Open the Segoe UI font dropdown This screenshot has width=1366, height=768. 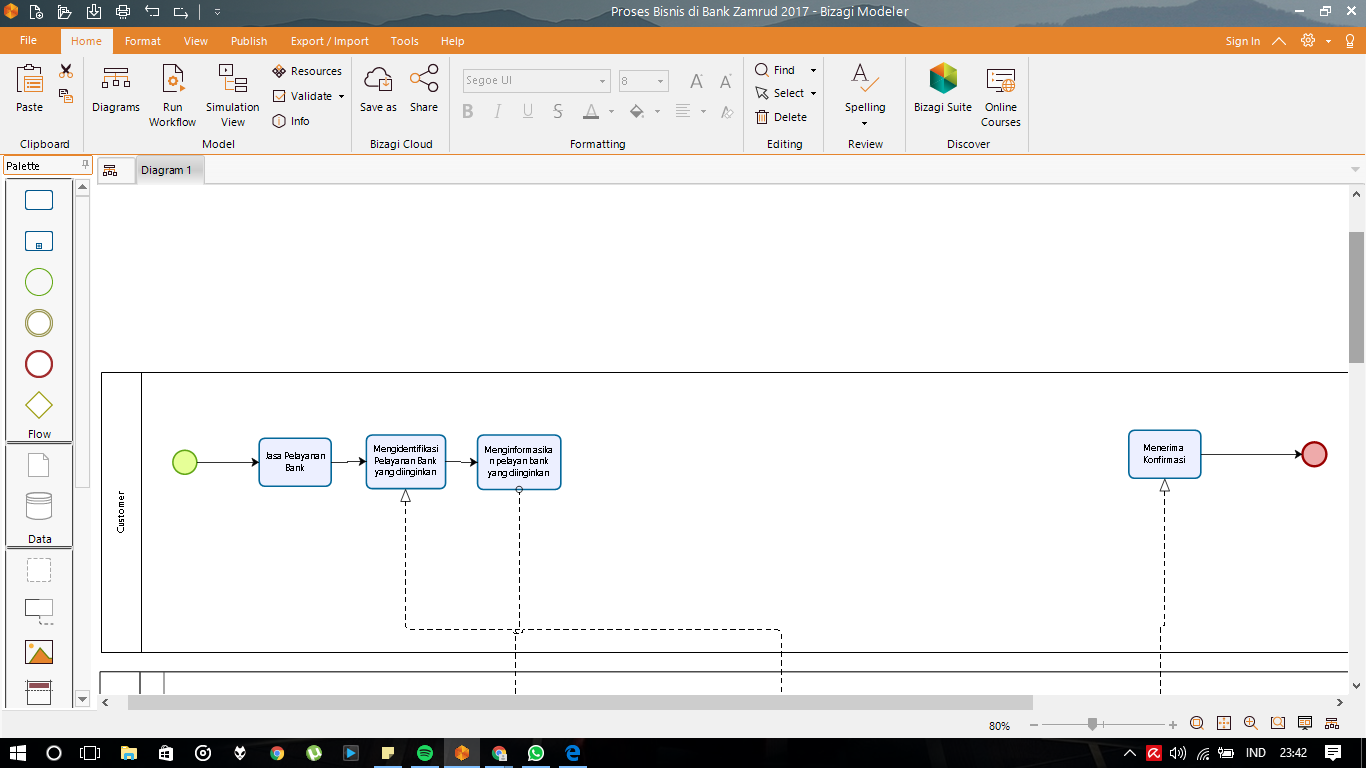pyautogui.click(x=604, y=80)
